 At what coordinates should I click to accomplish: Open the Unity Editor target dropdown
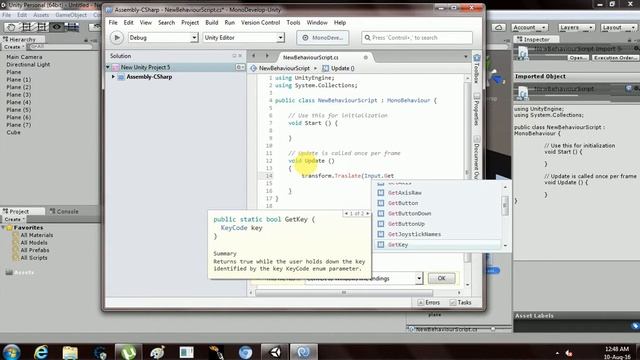[243, 38]
